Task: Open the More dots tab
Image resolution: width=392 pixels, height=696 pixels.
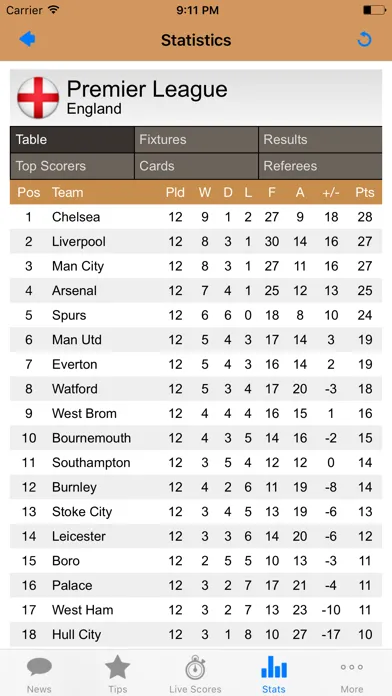Action: tap(352, 674)
